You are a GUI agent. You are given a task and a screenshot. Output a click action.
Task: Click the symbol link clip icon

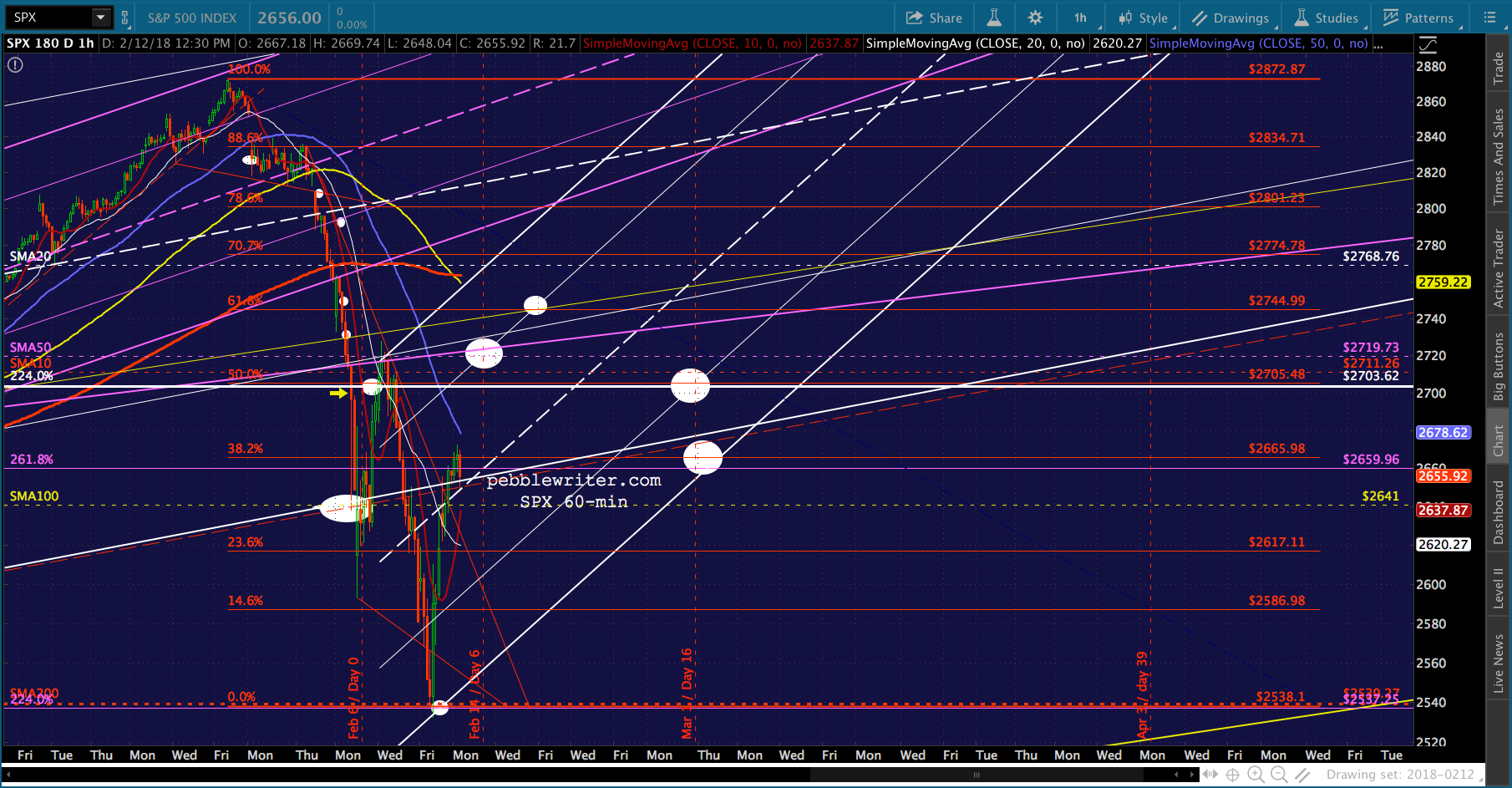125,18
